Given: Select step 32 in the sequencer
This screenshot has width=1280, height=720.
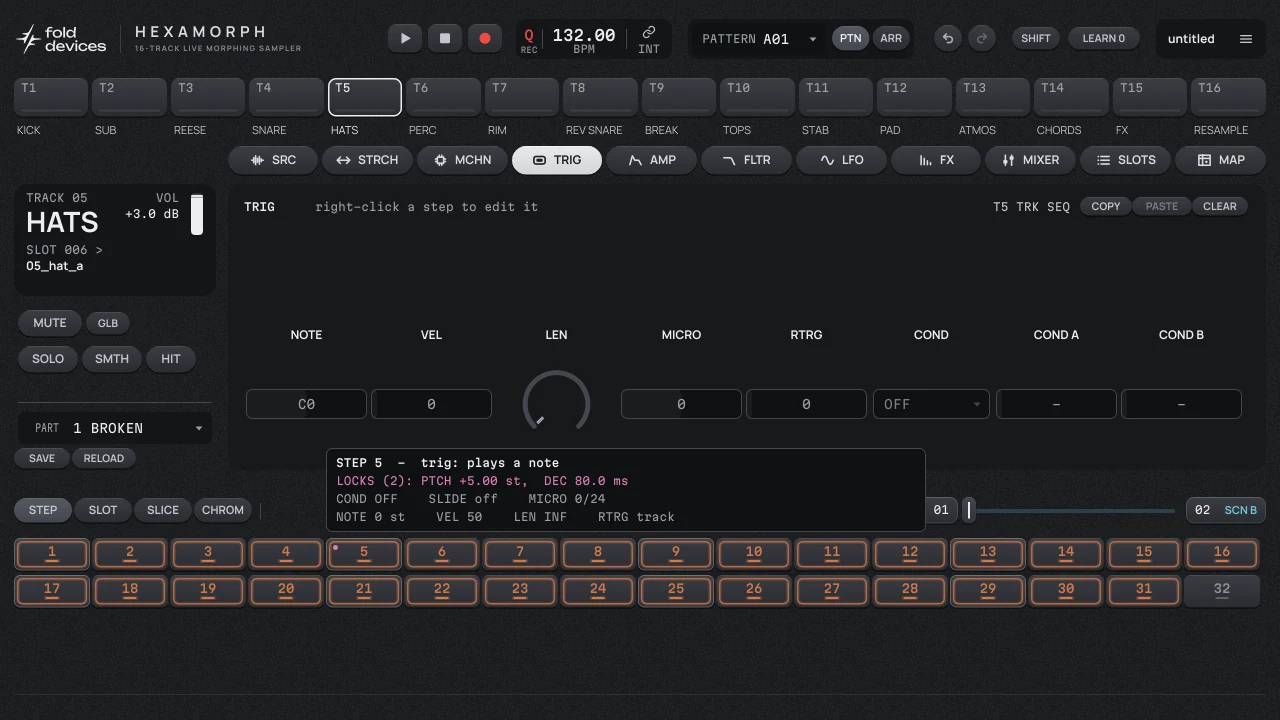Looking at the screenshot, I should click(x=1222, y=590).
